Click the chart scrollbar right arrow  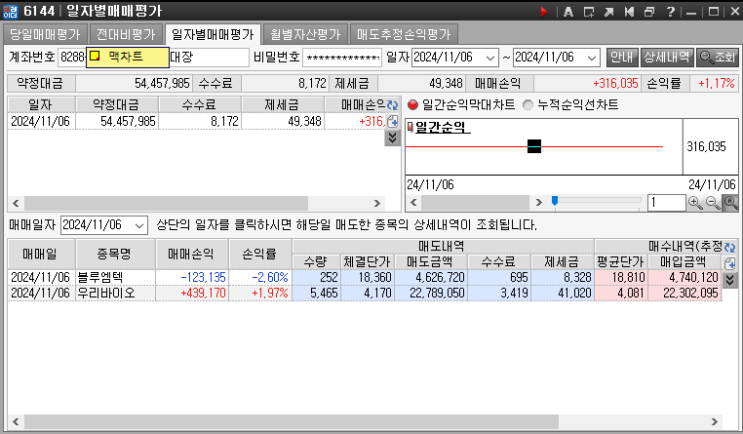(539, 203)
